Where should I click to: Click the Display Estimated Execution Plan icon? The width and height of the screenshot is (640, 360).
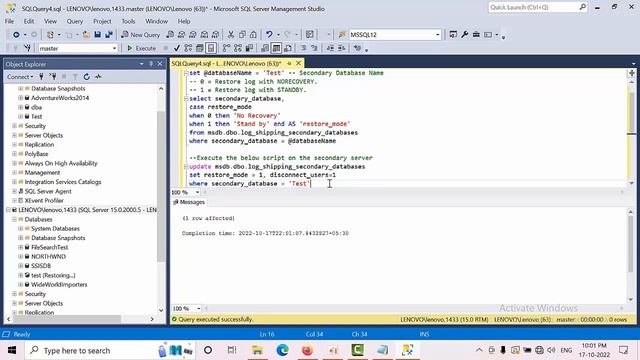pyautogui.click(x=188, y=48)
